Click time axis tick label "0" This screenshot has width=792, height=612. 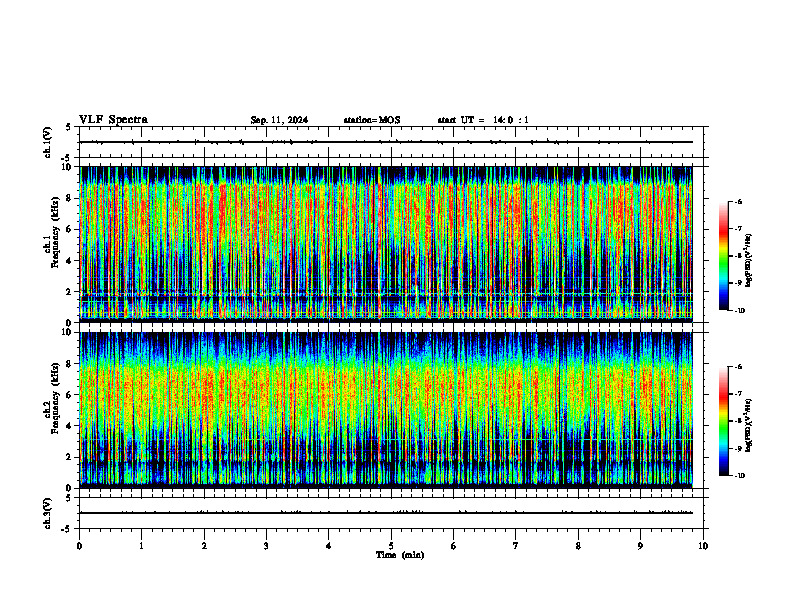click(x=79, y=546)
